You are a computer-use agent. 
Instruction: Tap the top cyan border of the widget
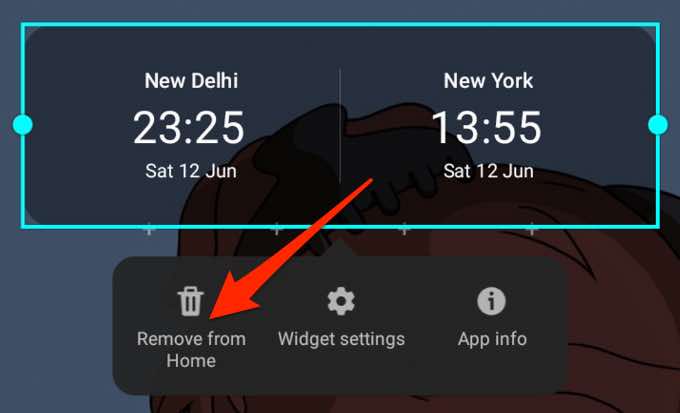[340, 24]
